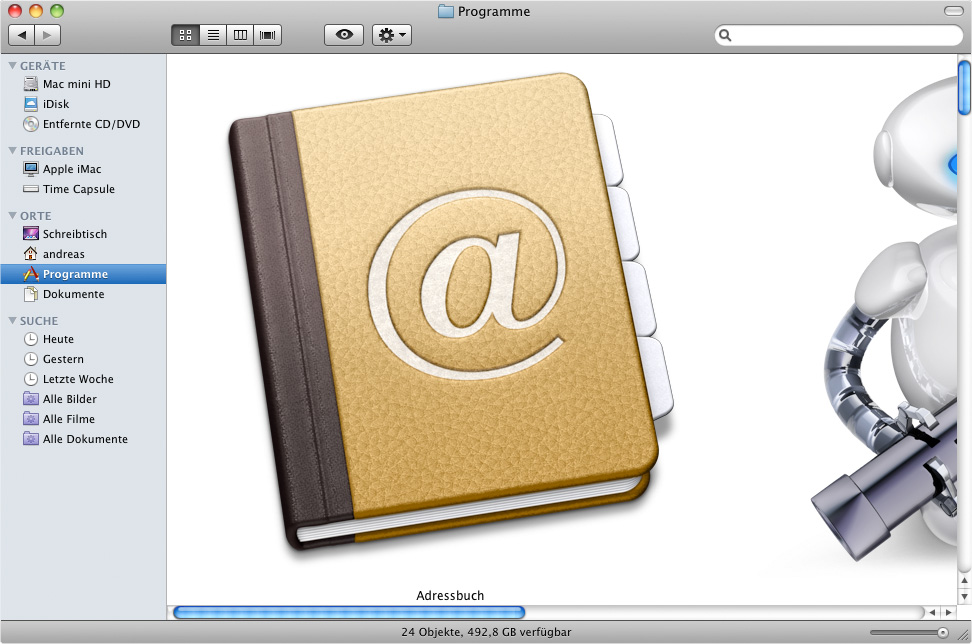Click the scroll up arrow
Image resolution: width=972 pixels, height=644 pixels.
tap(964, 581)
